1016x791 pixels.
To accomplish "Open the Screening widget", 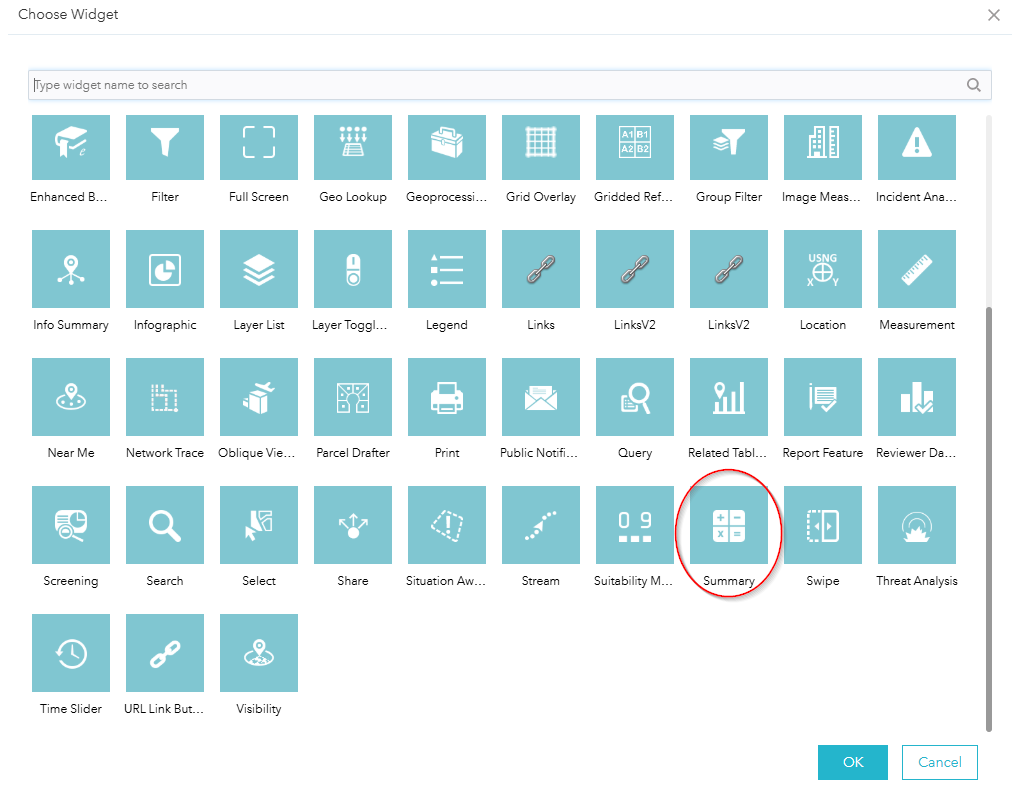I will coord(70,525).
